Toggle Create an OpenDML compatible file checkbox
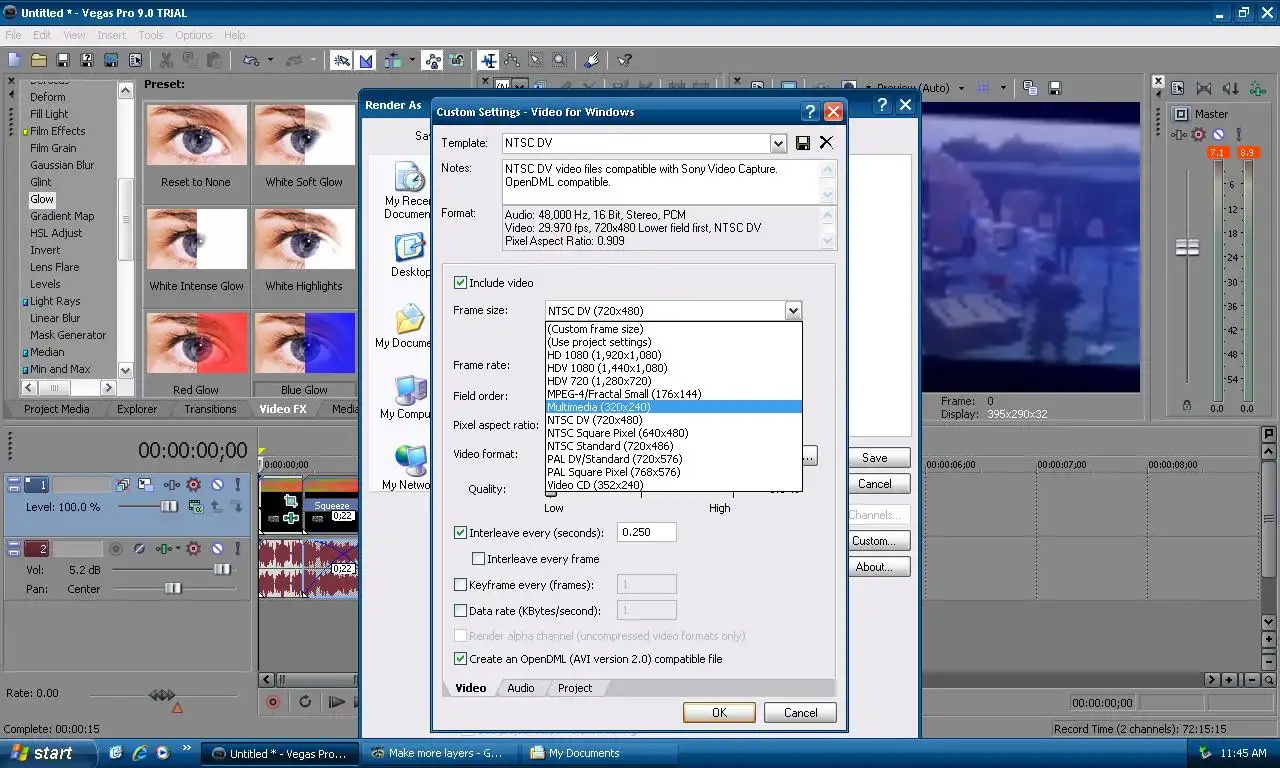Image resolution: width=1280 pixels, height=768 pixels. tap(461, 659)
